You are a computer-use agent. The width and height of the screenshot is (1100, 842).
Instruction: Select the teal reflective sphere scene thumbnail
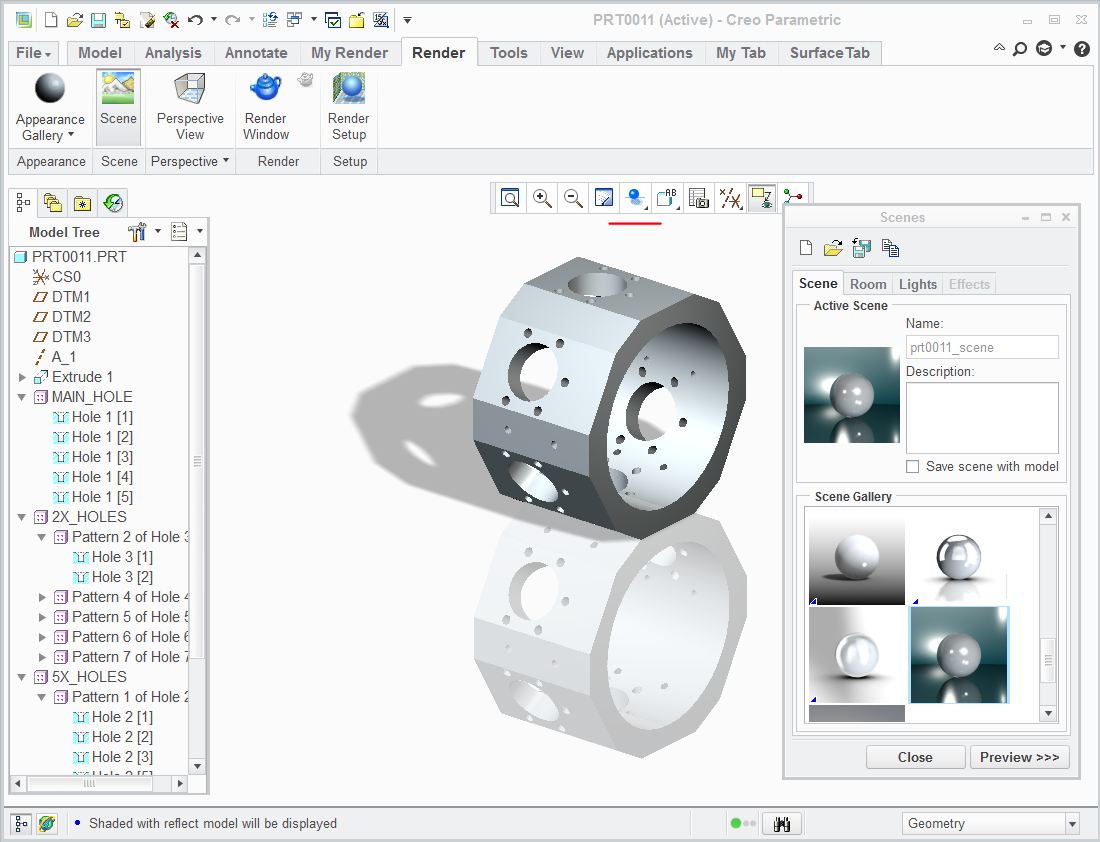click(959, 655)
